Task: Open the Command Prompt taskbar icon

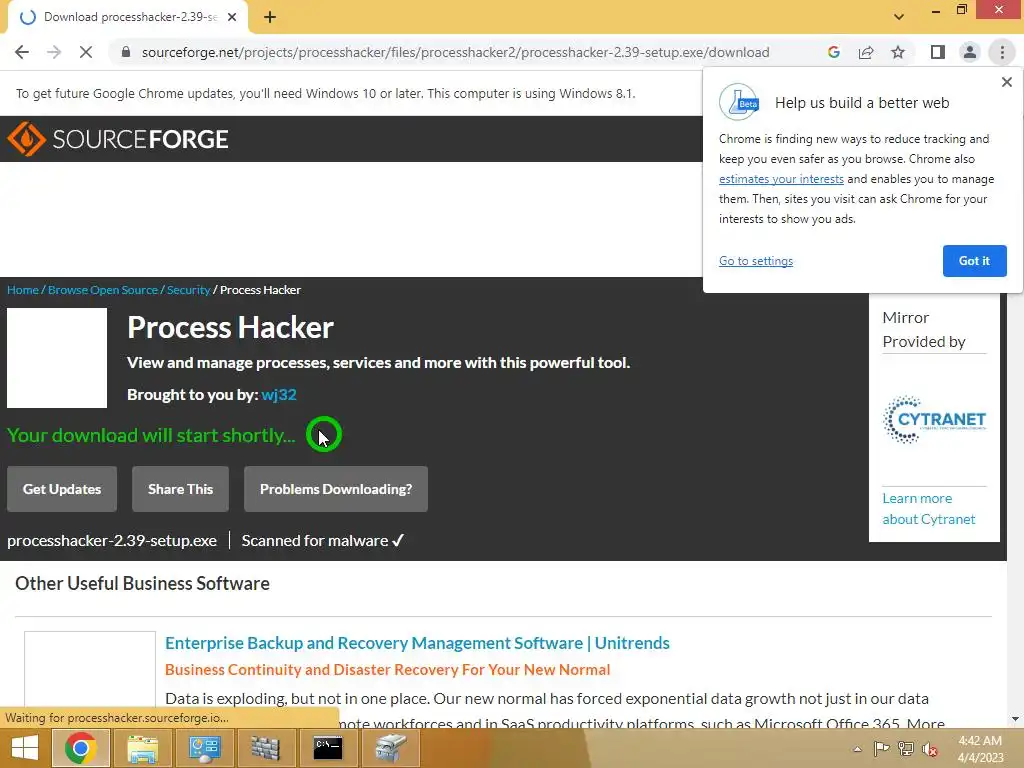Action: 327,748
